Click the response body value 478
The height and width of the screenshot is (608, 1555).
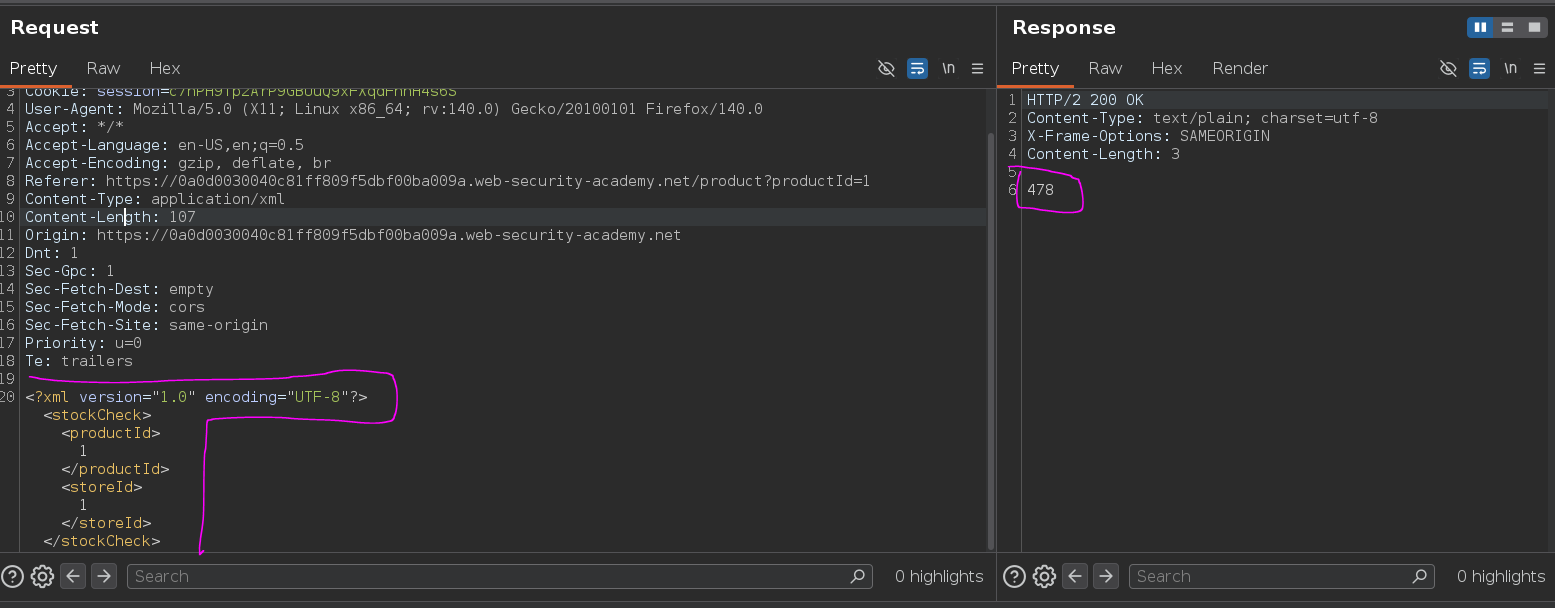tap(1040, 190)
